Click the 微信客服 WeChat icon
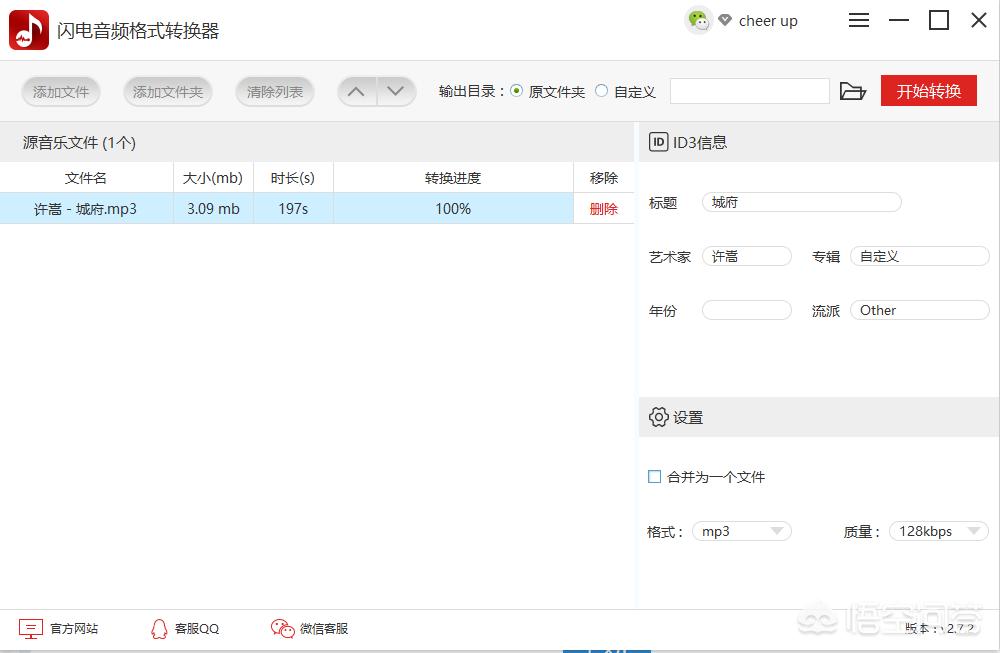 [283, 629]
